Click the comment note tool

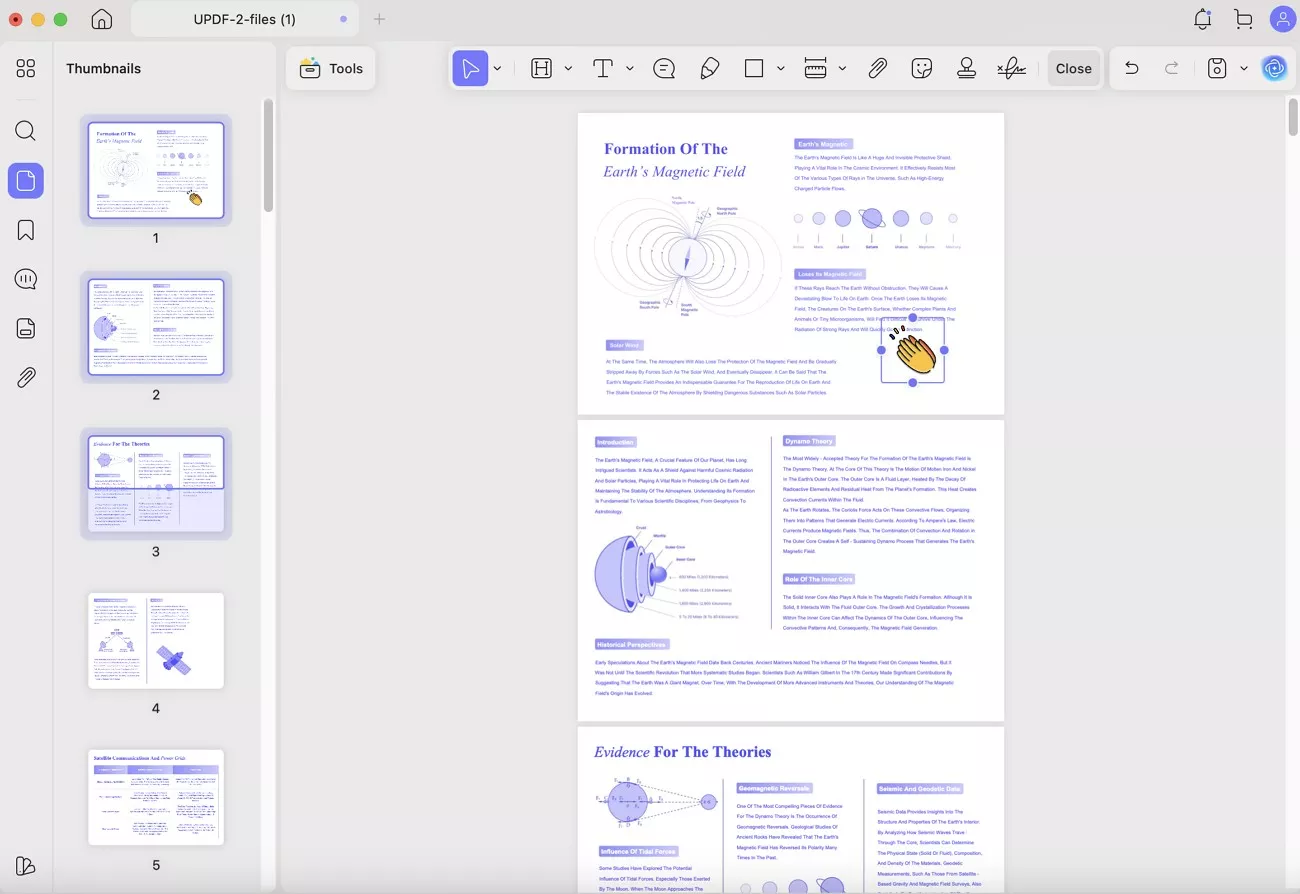coord(664,68)
